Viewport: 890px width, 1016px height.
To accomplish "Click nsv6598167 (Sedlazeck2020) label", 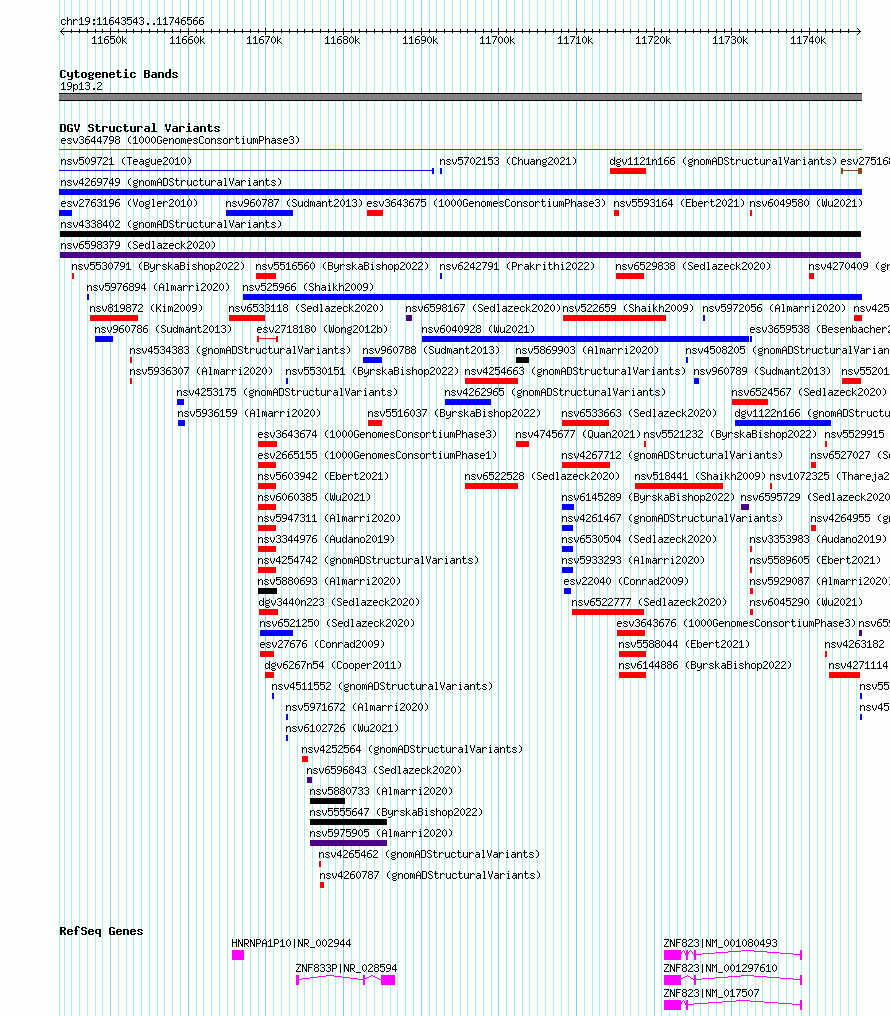I will click(x=483, y=308).
